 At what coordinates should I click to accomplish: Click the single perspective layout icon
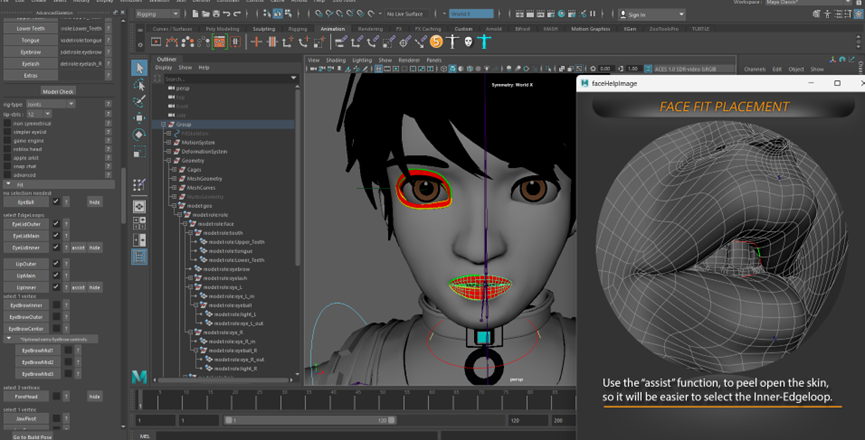tap(139, 206)
